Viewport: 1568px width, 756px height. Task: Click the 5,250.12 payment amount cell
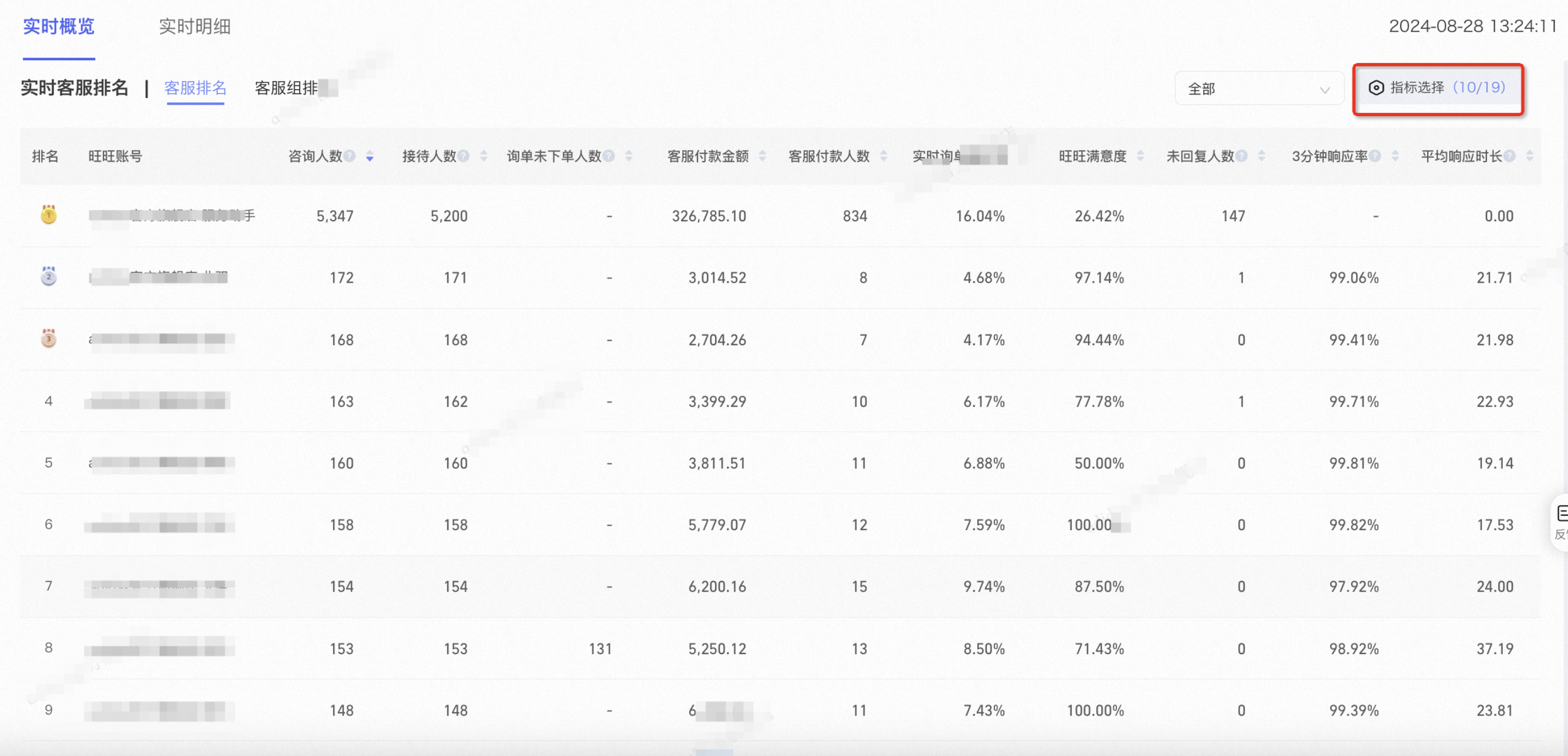[x=717, y=649]
